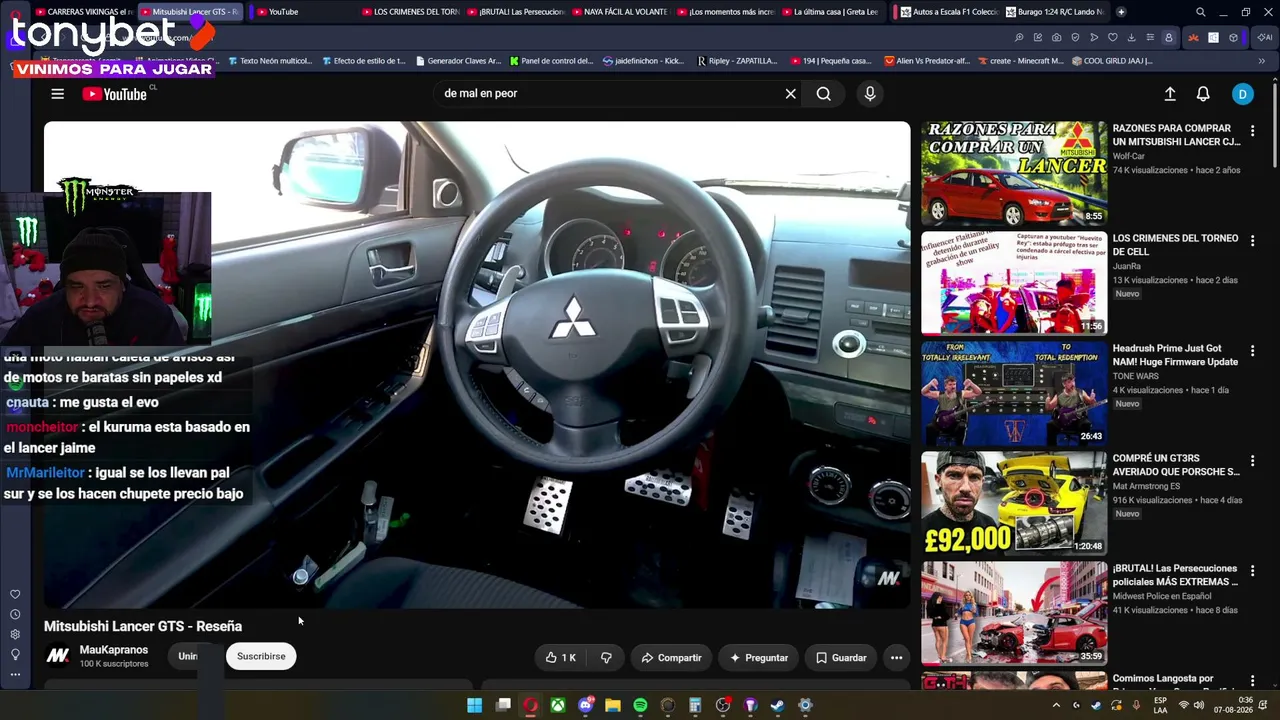Switch to the Burago 1:24 R/C Lando tab
Screen dimensions: 1280x720
pos(1054,12)
